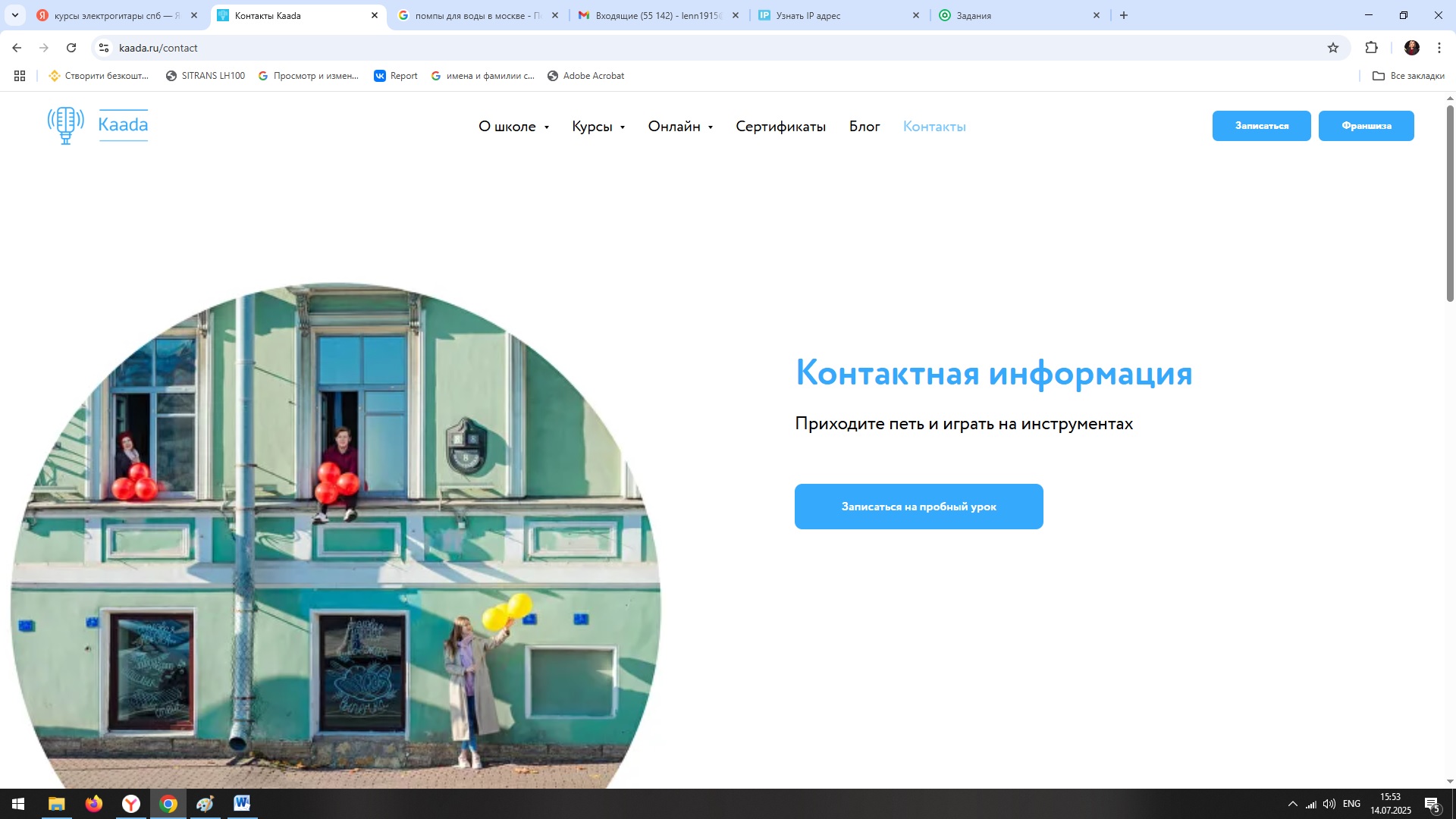Open Firefox from taskbar

(x=94, y=804)
